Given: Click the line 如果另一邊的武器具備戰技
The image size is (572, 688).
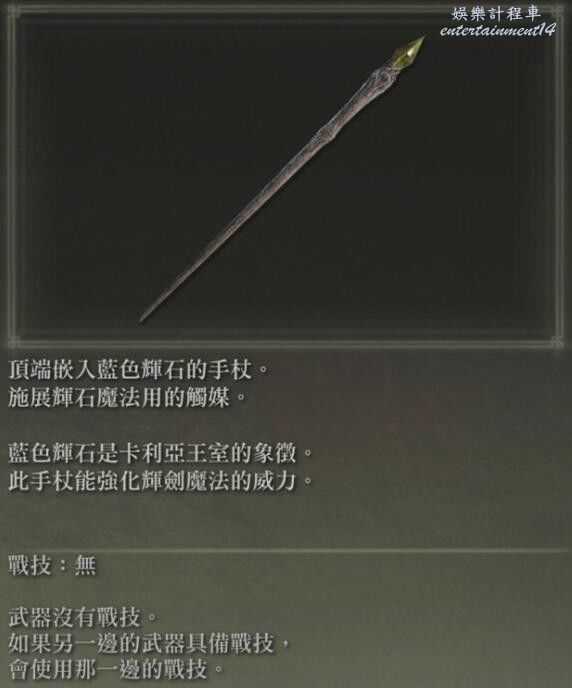Looking at the screenshot, I should coord(149,643).
